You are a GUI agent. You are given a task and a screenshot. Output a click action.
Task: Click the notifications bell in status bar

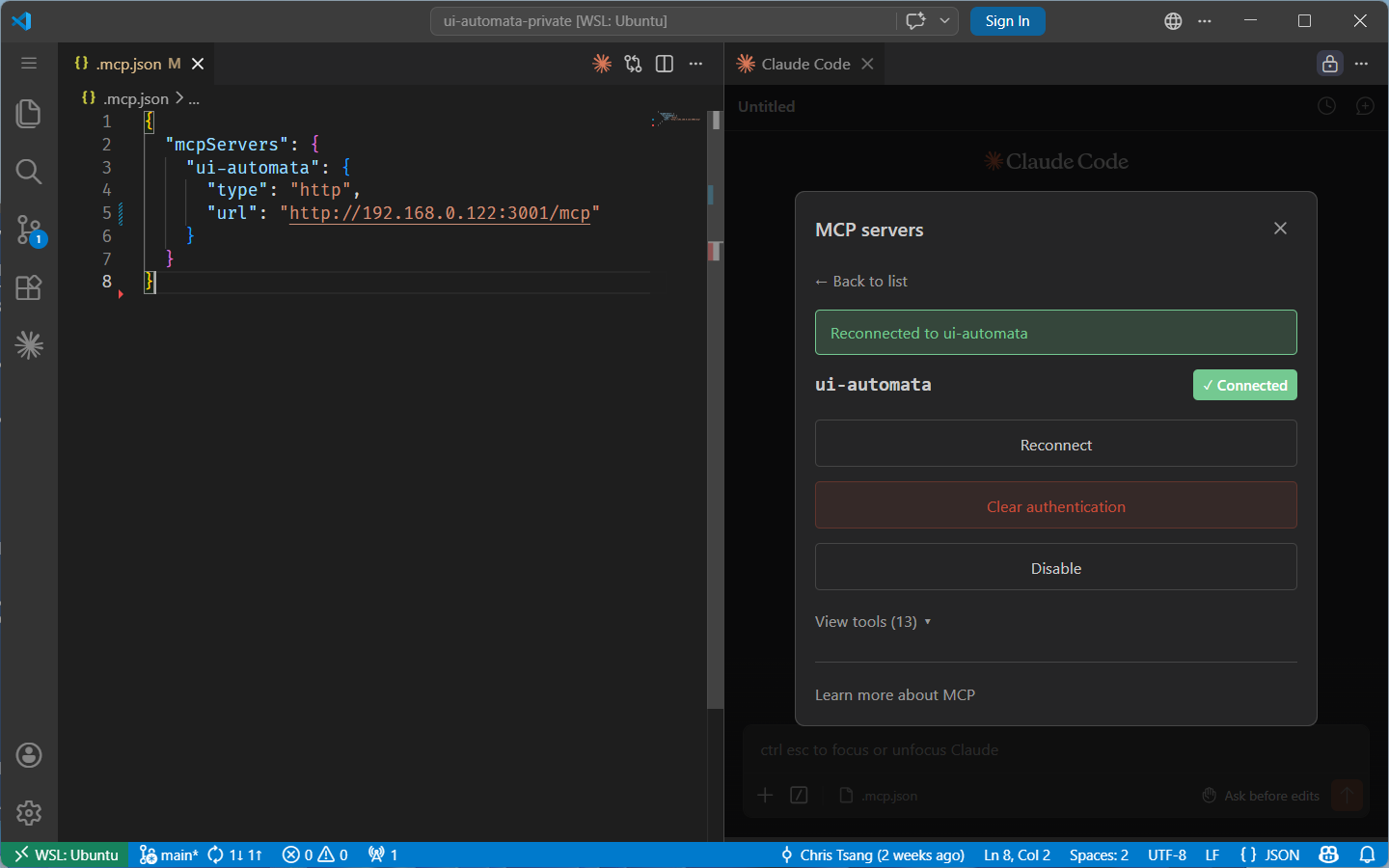(1369, 854)
